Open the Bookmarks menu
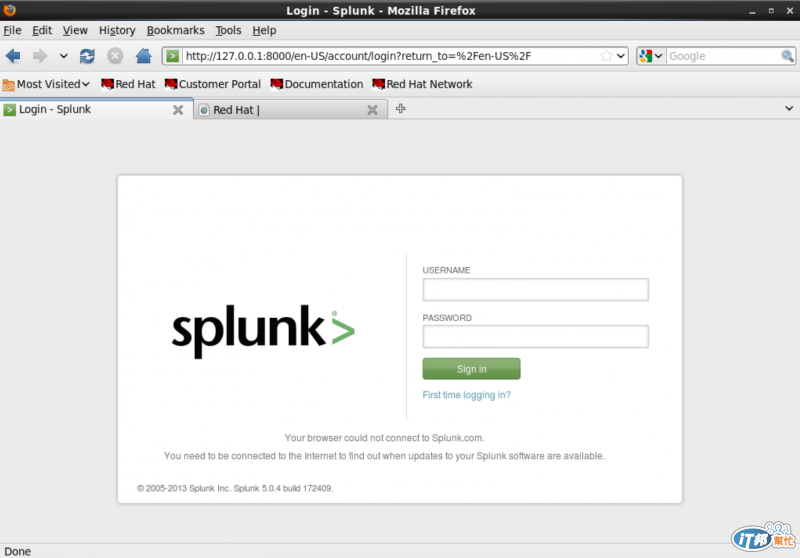 coord(176,30)
